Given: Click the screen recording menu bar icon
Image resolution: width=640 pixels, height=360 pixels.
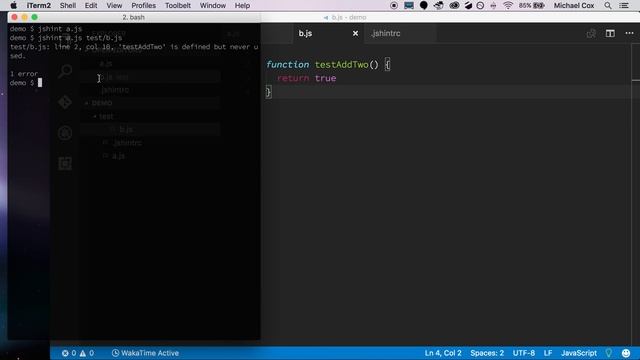Looking at the screenshot, I should 393,6.
